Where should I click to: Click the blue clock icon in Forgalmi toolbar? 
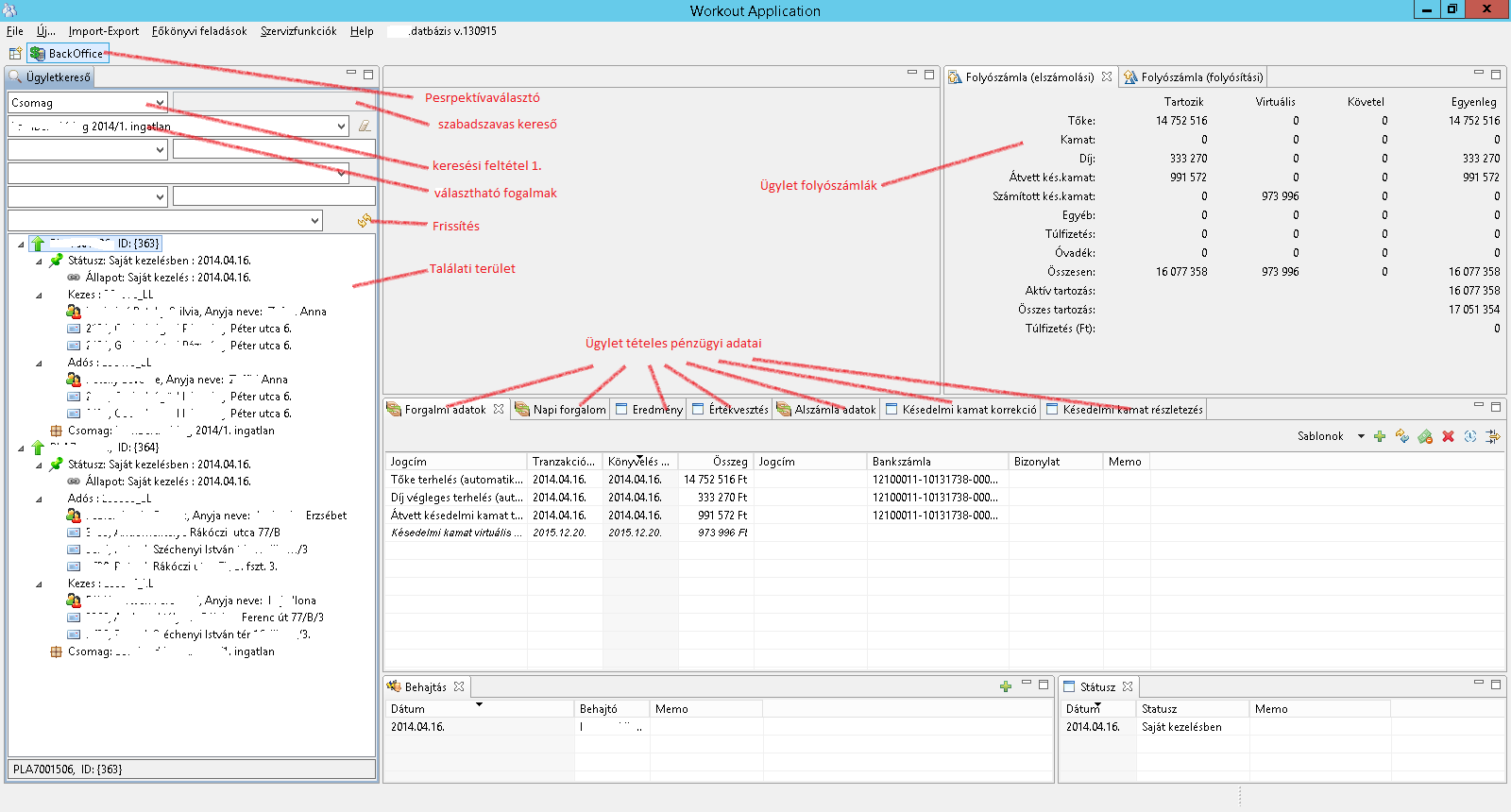(x=1470, y=436)
